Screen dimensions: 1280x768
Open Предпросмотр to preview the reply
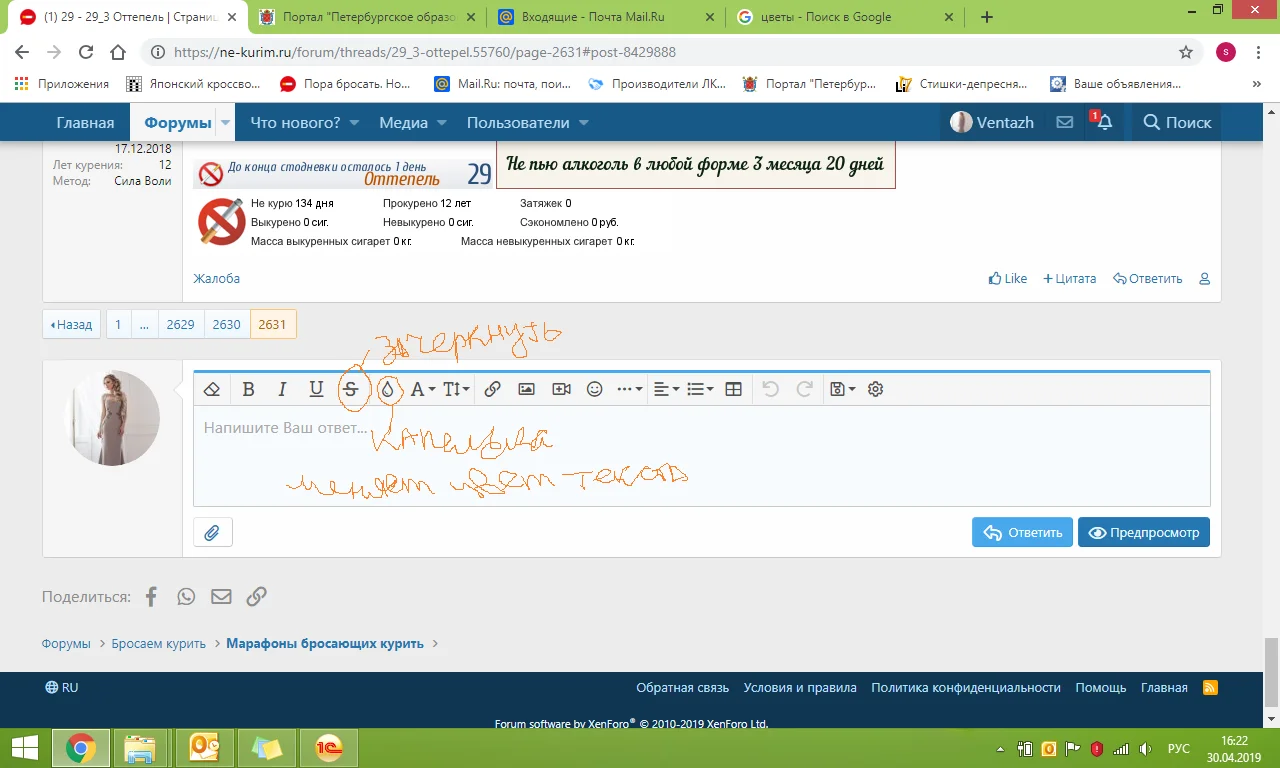(x=1144, y=532)
